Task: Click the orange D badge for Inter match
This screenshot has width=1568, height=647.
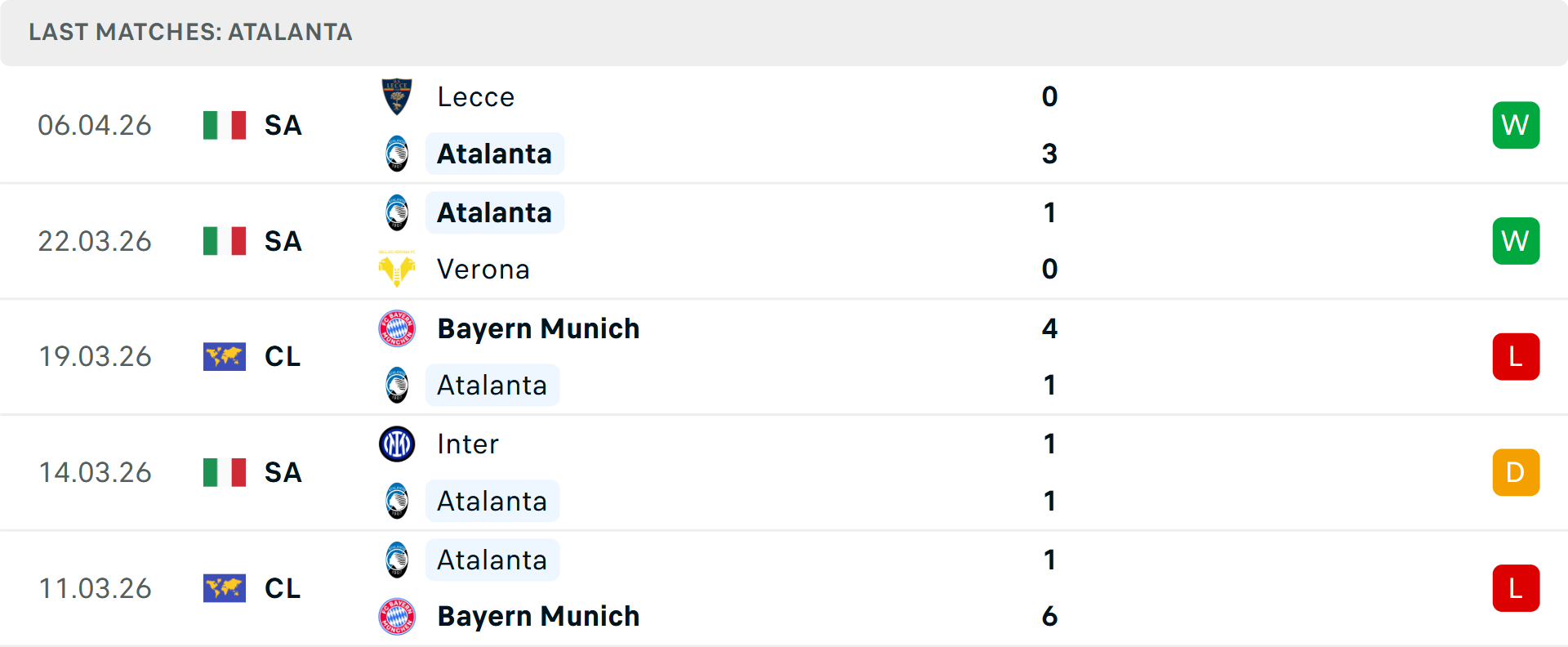Action: point(1516,472)
